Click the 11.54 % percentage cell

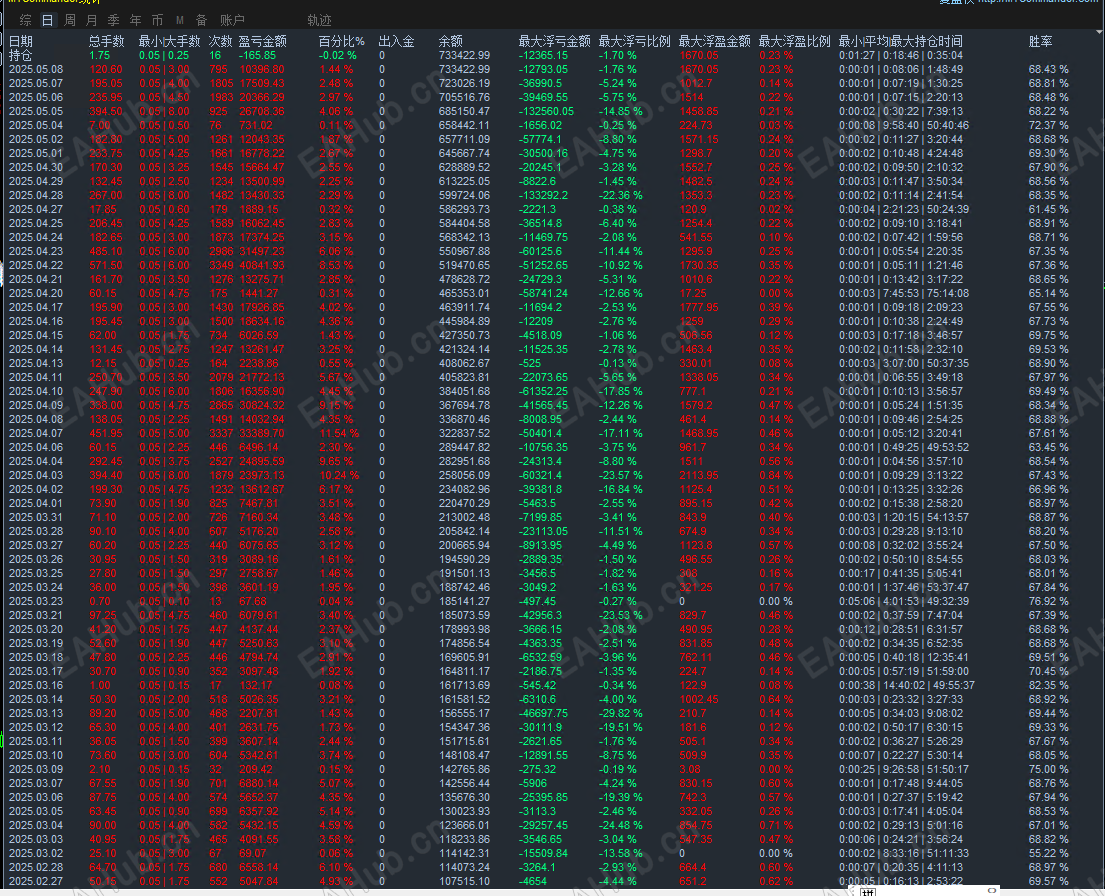340,433
